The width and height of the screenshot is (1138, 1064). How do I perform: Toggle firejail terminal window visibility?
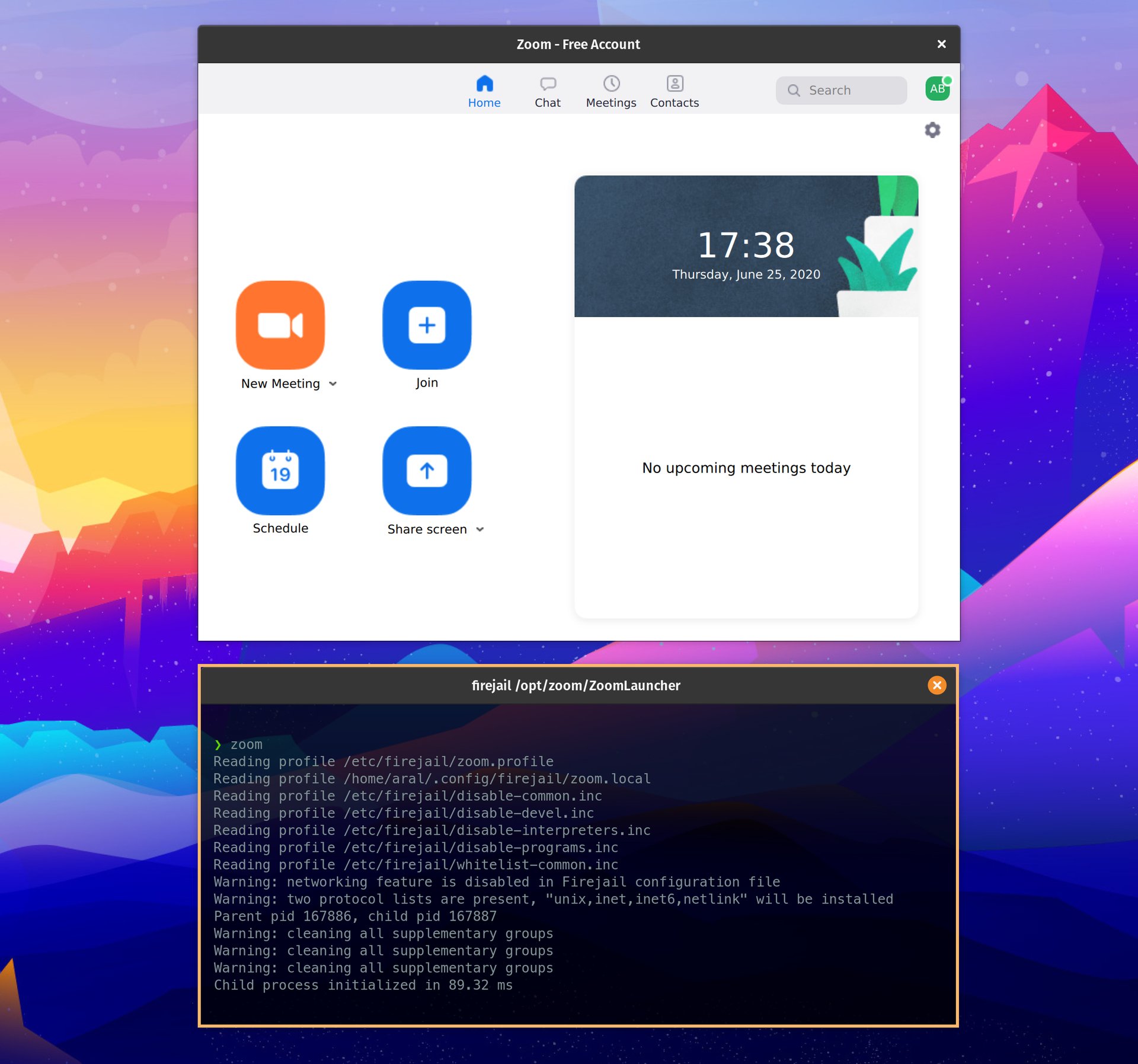tap(936, 685)
